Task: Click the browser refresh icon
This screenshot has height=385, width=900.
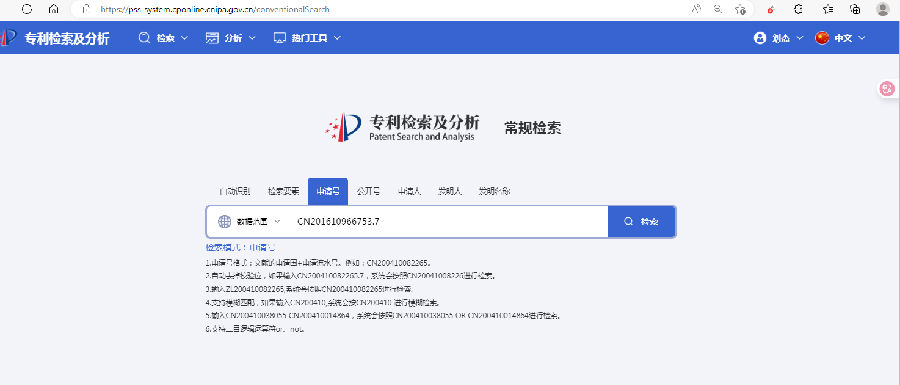Action: [x=27, y=9]
